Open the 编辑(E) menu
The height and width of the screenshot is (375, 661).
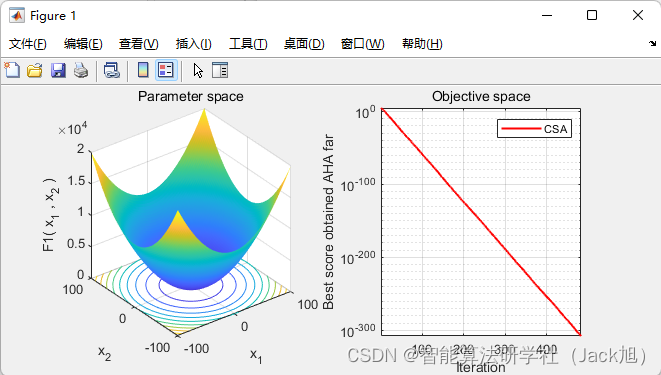83,44
